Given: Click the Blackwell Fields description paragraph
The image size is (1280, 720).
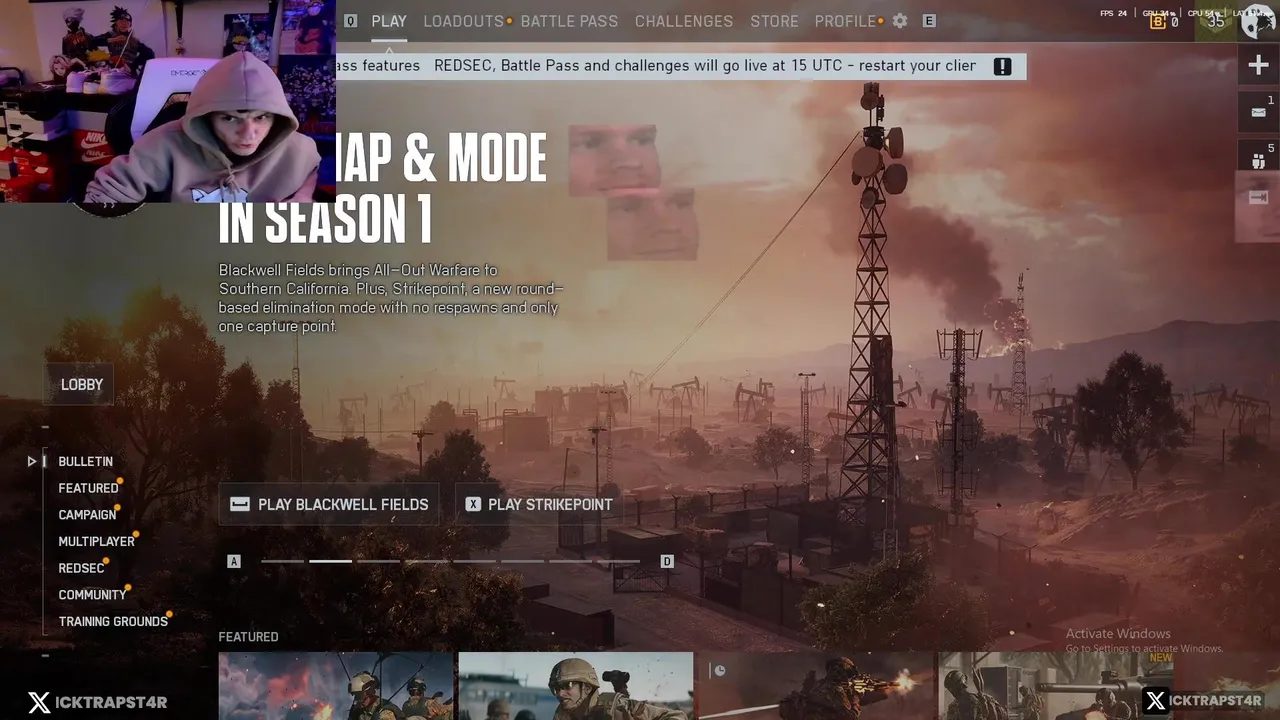Looking at the screenshot, I should click(x=391, y=298).
